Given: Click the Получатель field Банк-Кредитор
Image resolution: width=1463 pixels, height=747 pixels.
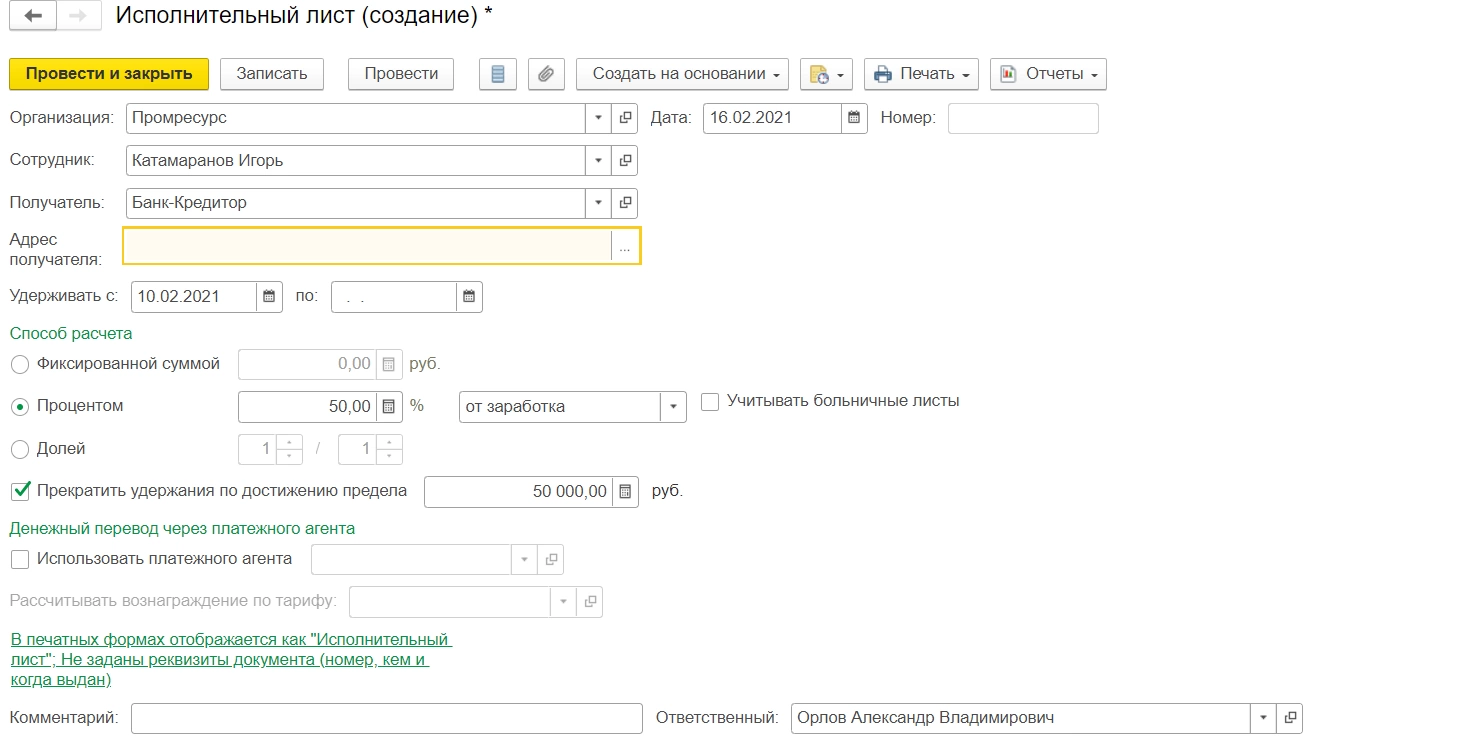Looking at the screenshot, I should [356, 203].
